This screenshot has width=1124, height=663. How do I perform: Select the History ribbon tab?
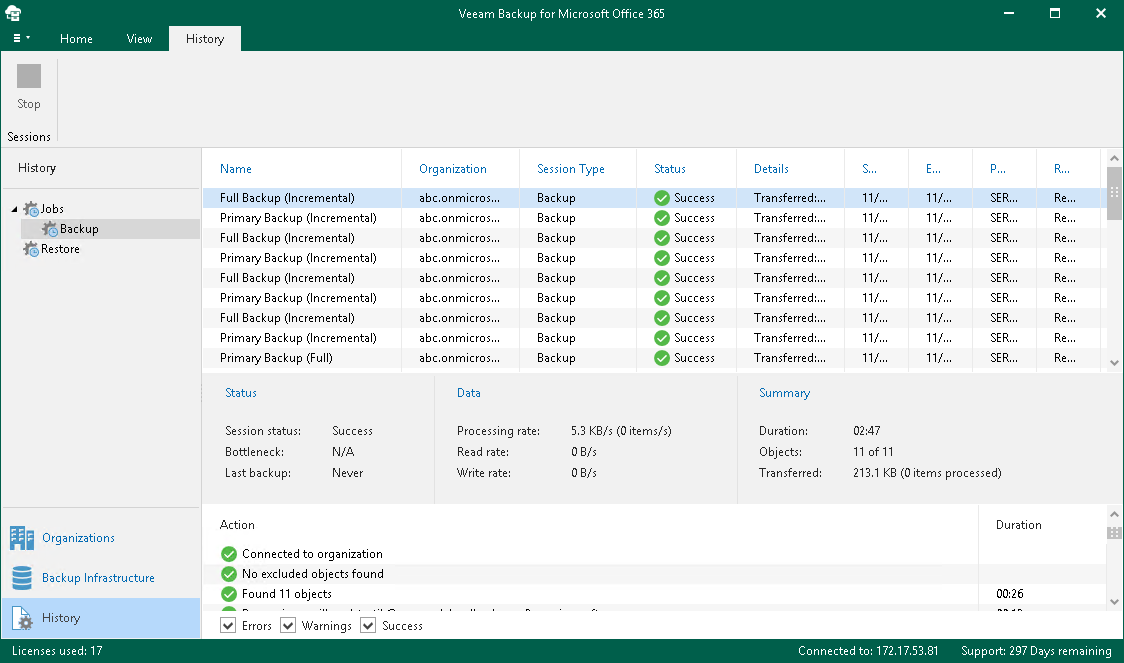205,39
